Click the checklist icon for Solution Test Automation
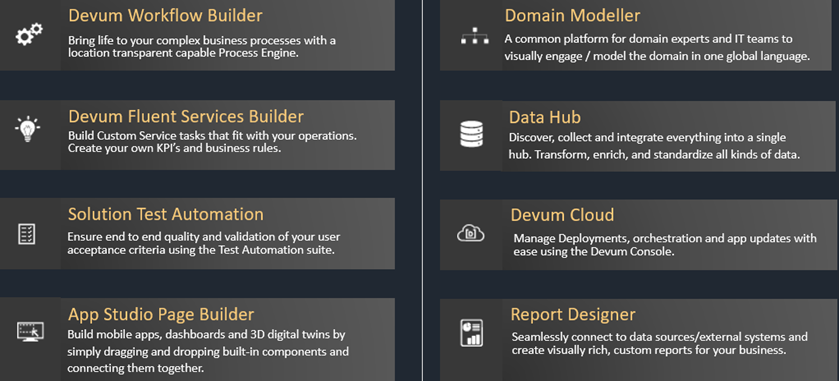Screen dimensions: 839x381 (27, 234)
